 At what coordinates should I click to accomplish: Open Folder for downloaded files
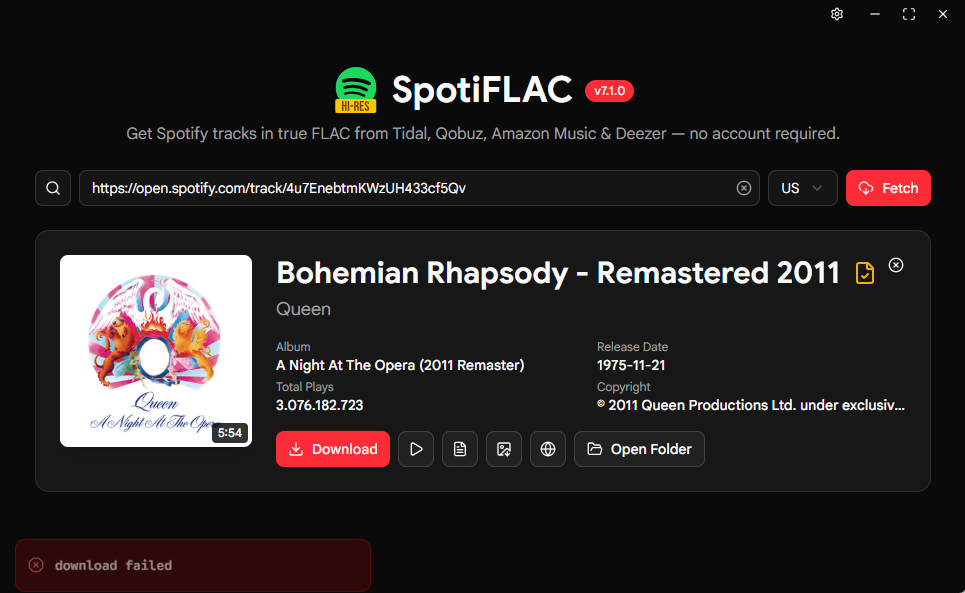tap(639, 449)
